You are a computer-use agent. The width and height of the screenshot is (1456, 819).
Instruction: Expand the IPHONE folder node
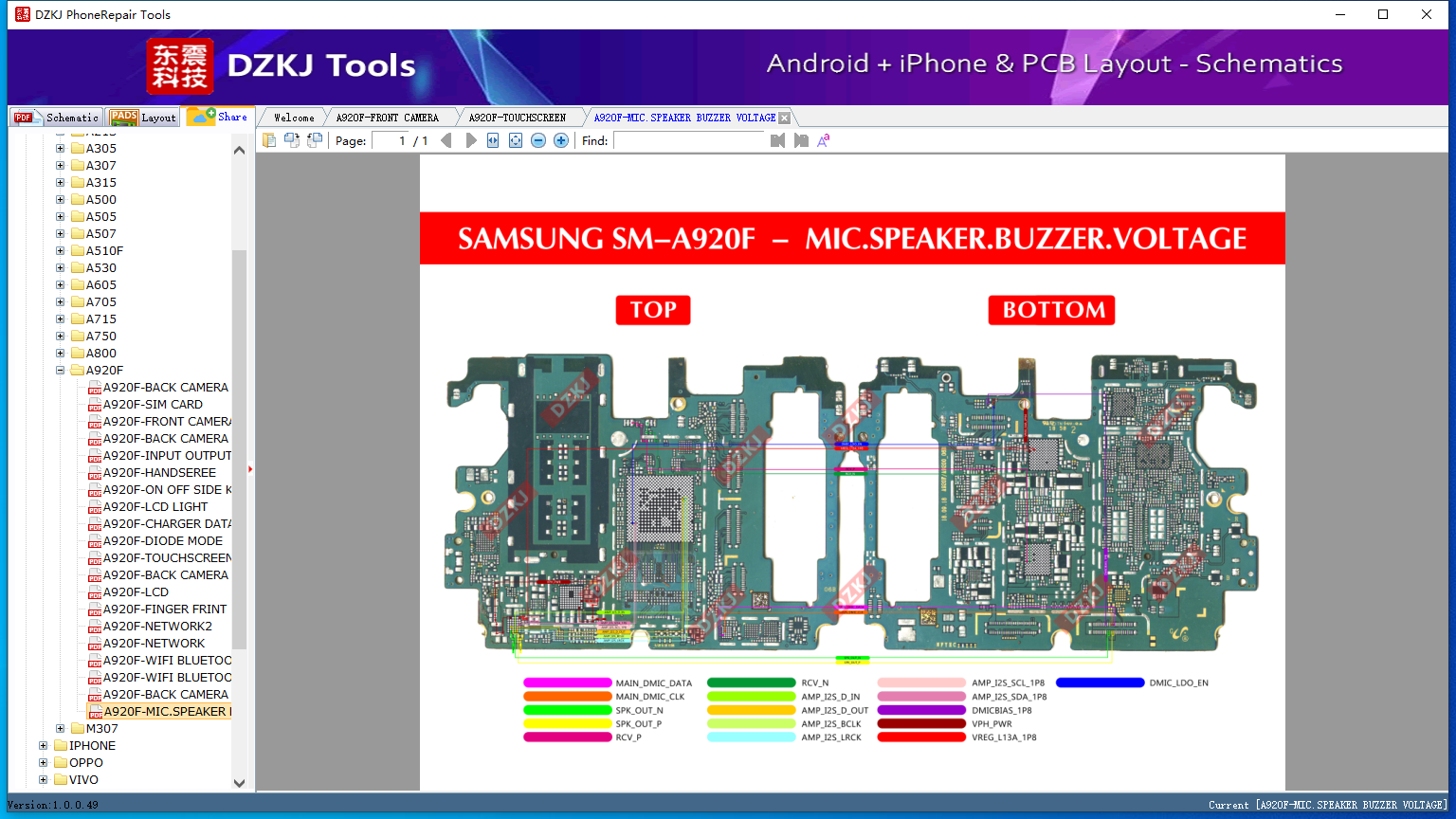pos(43,745)
